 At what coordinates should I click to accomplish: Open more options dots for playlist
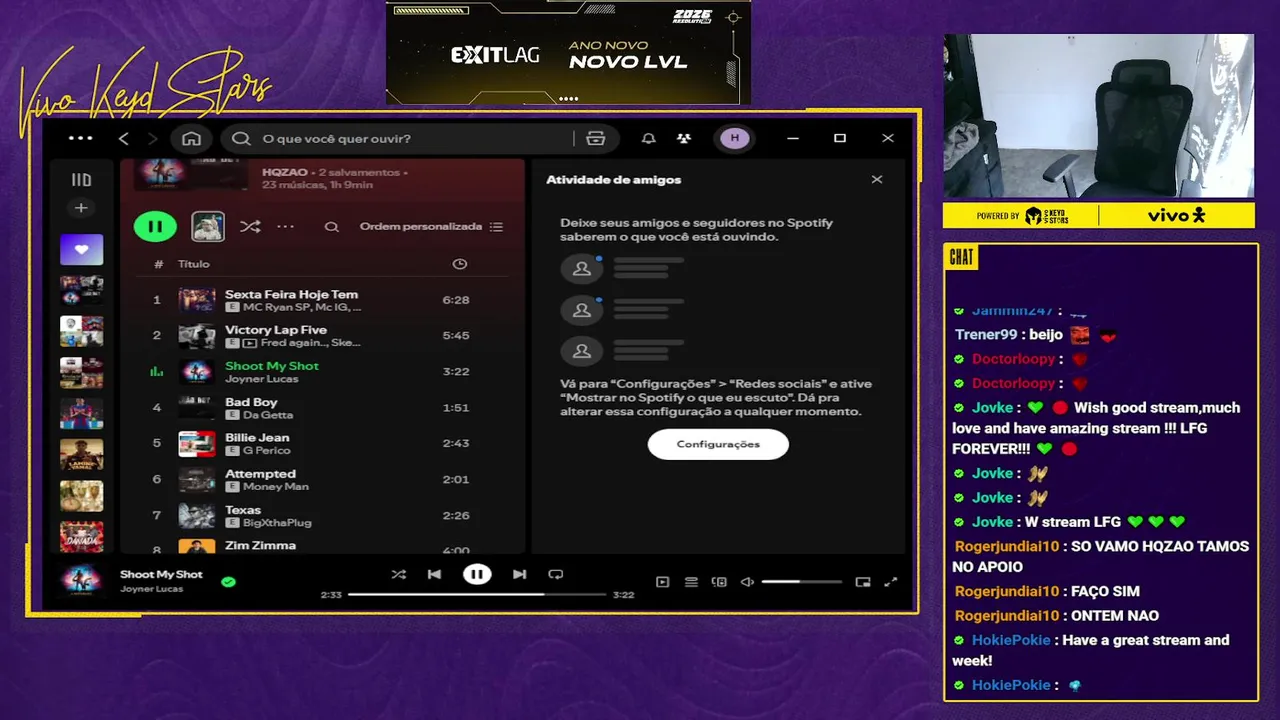(286, 226)
